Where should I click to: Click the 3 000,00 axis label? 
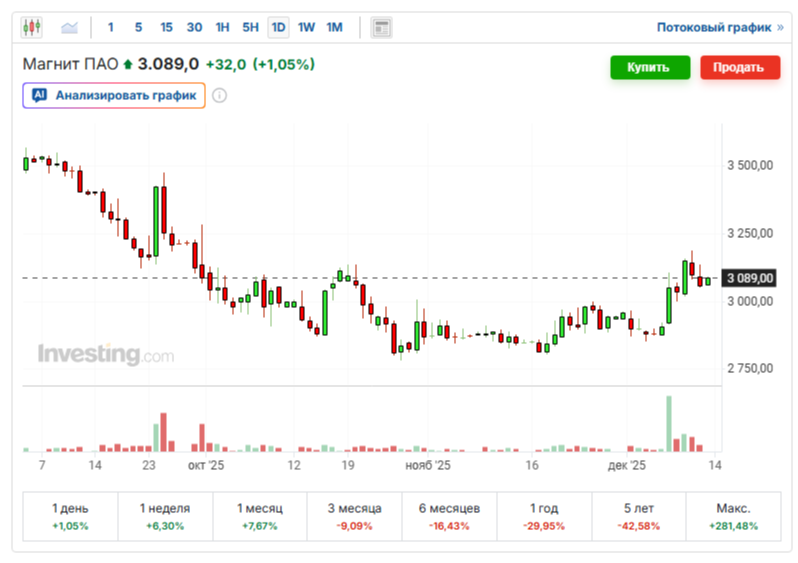point(750,301)
